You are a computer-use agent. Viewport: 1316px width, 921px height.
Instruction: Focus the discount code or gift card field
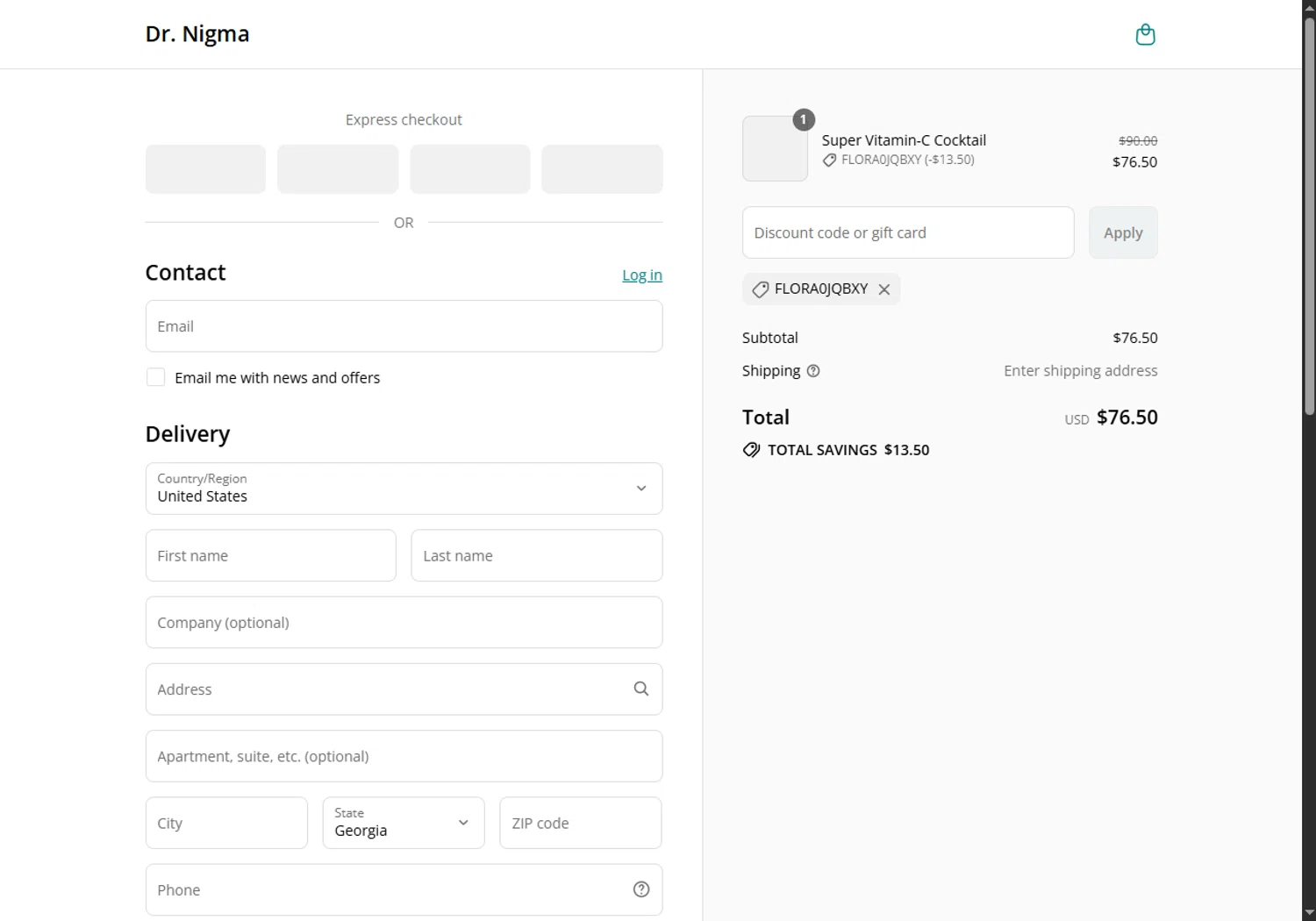pos(907,233)
